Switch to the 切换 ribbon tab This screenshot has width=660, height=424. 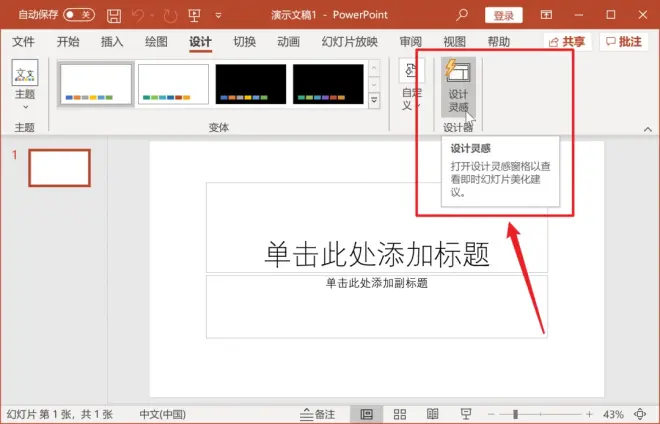pyautogui.click(x=245, y=42)
